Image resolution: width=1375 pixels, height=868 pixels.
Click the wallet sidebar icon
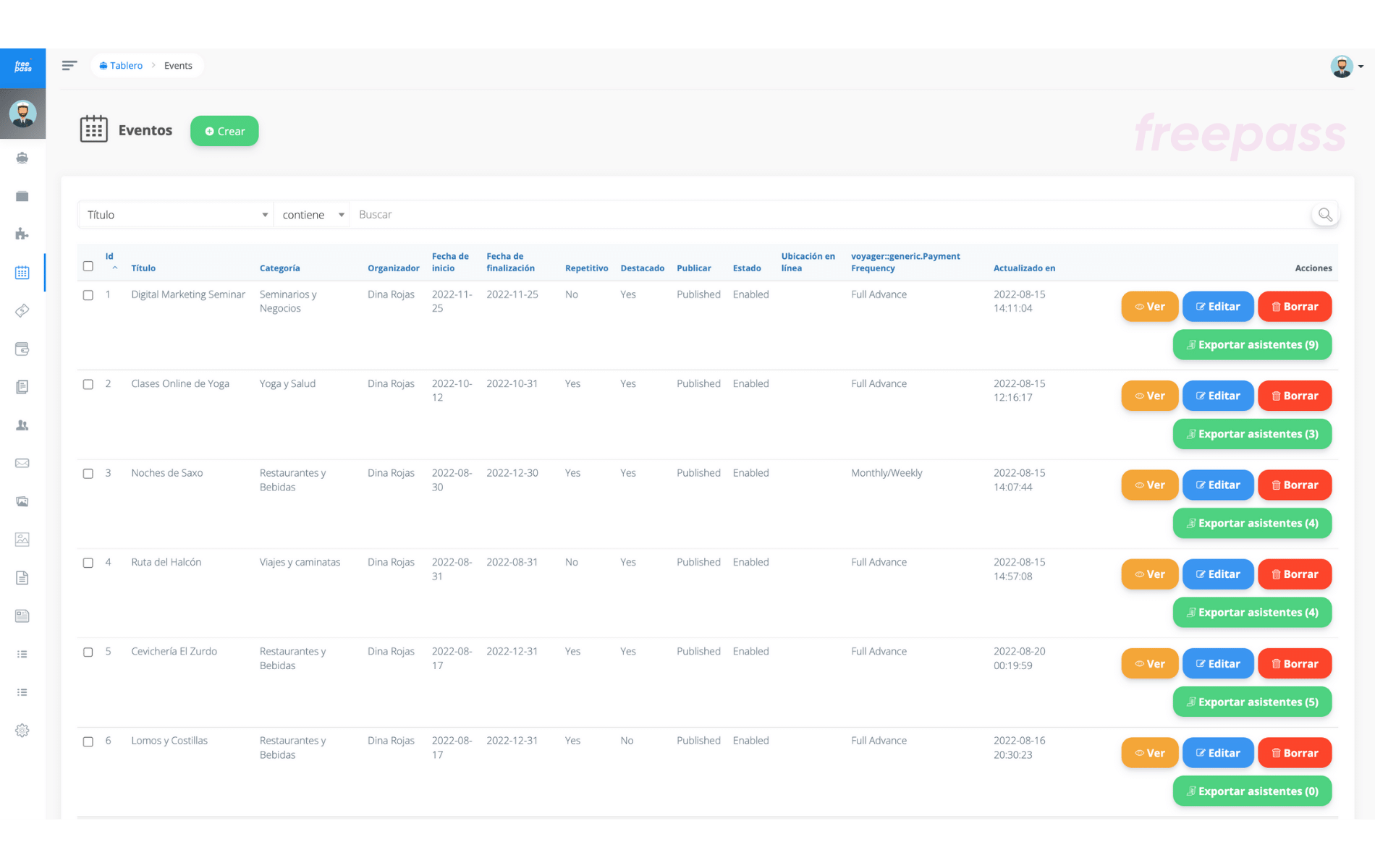click(x=22, y=349)
